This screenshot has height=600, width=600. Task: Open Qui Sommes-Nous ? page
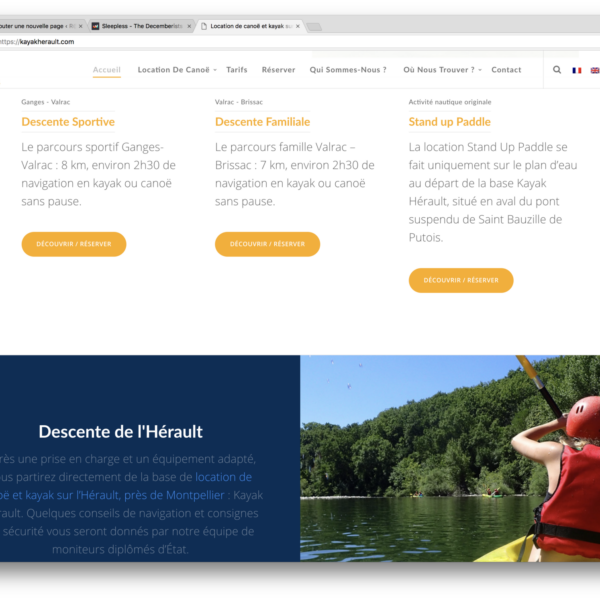pos(348,70)
